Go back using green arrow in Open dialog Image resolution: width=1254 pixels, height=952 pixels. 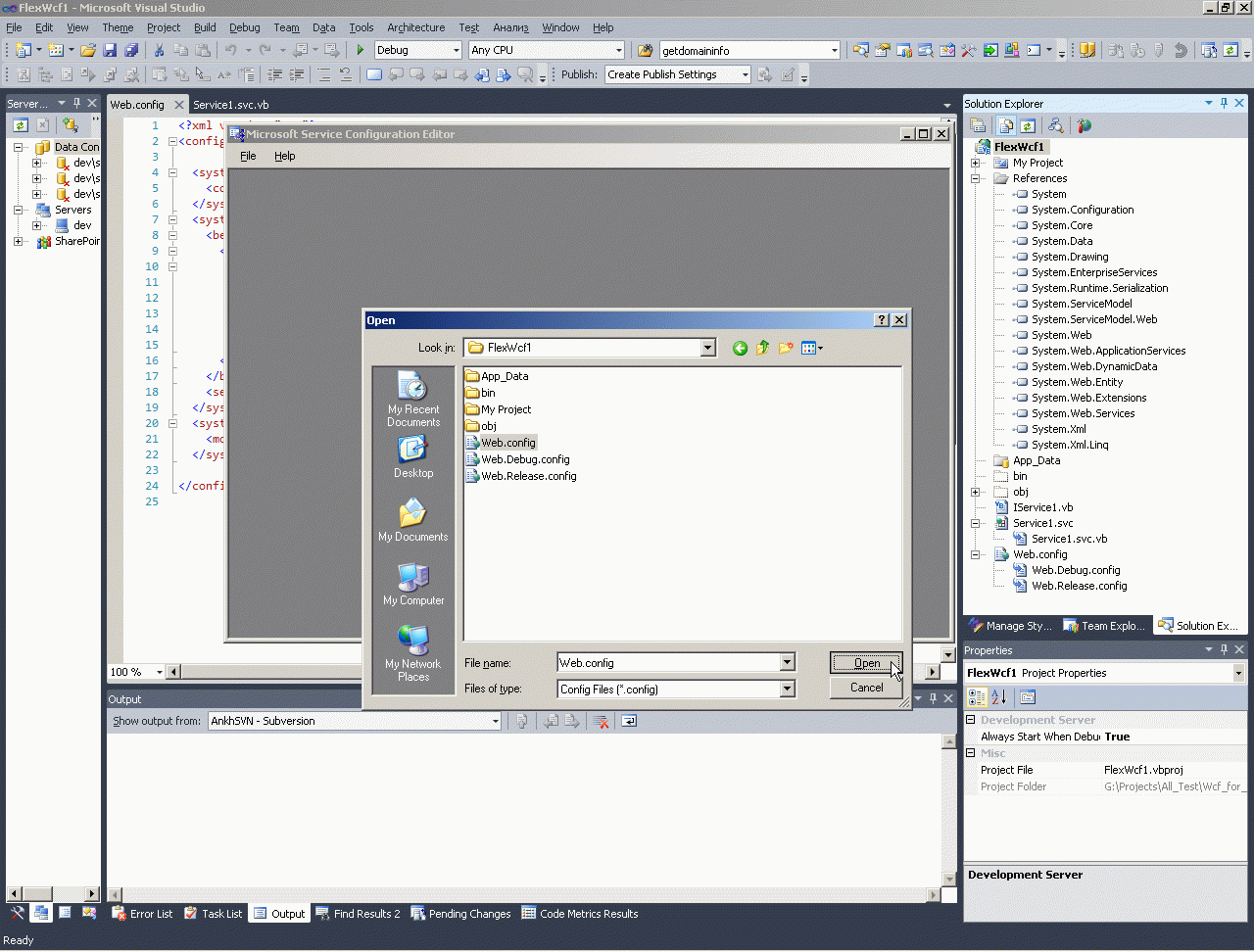click(740, 348)
